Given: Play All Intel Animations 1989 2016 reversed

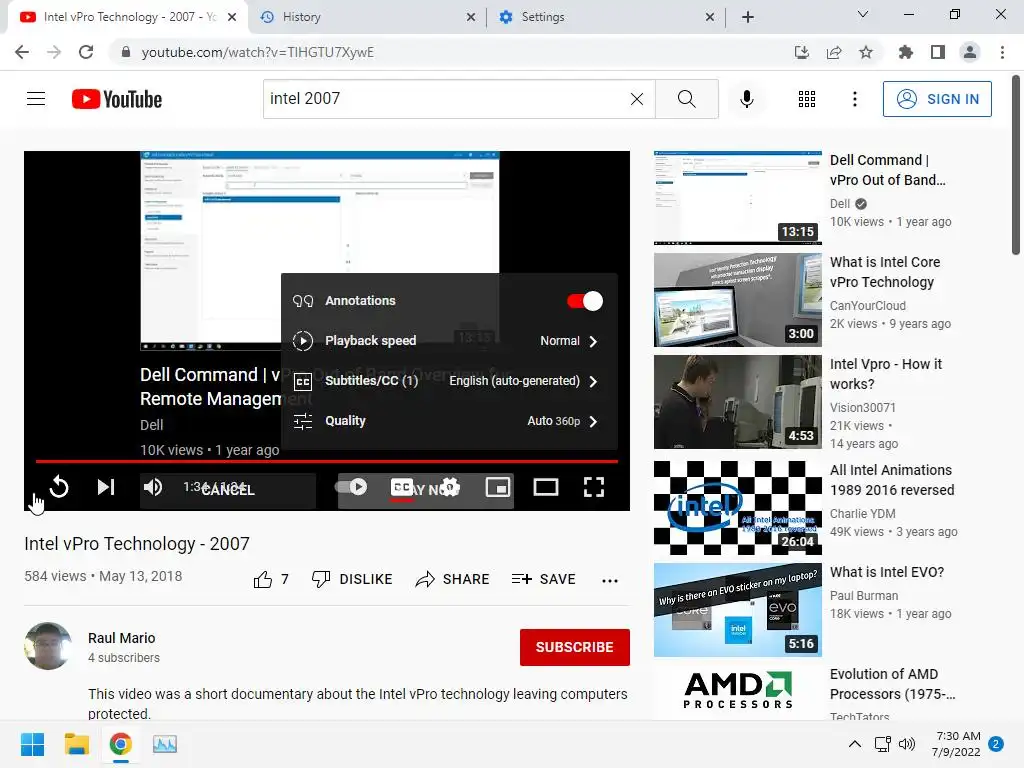Looking at the screenshot, I should click(x=891, y=480).
